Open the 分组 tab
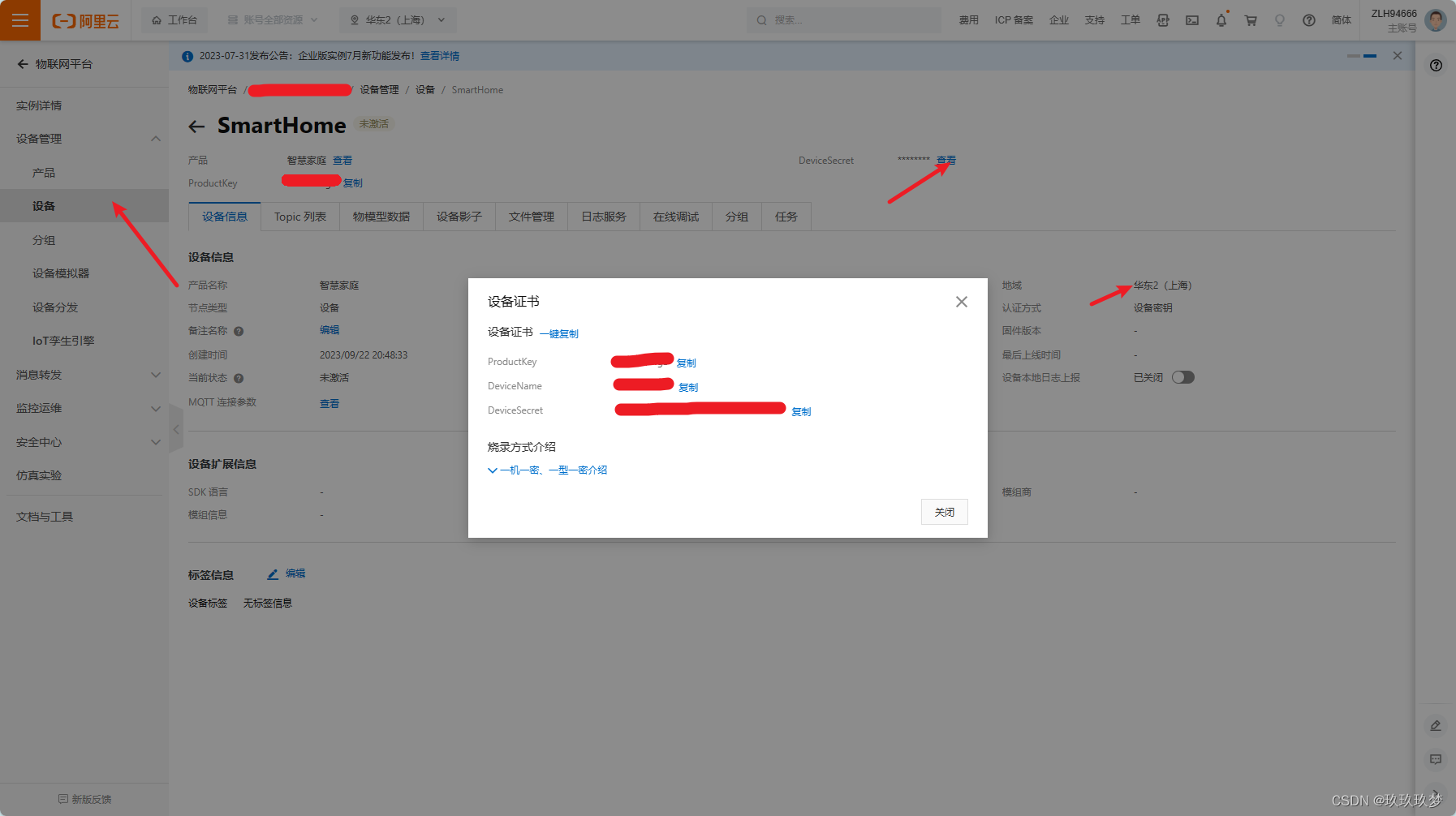 [737, 217]
